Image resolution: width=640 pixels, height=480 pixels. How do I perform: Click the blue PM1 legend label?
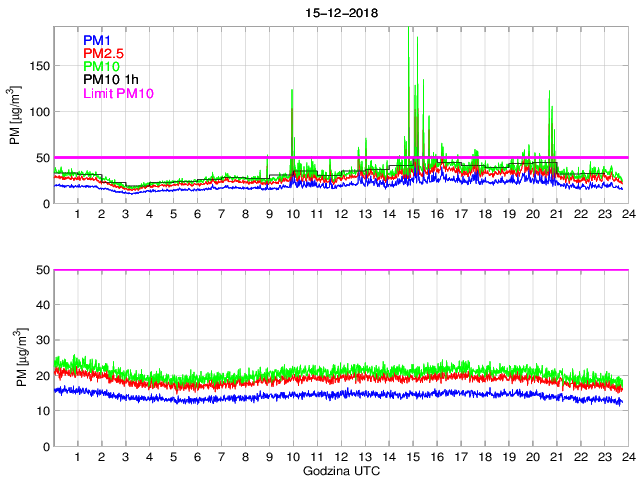coord(98,40)
